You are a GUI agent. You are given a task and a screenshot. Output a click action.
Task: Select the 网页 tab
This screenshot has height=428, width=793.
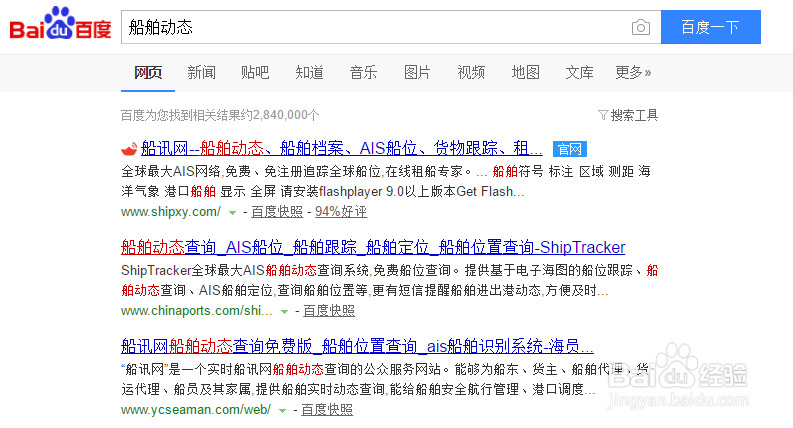(x=148, y=73)
